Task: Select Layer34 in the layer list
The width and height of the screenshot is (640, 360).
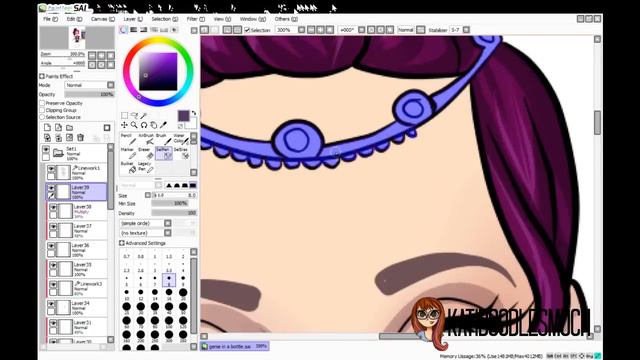Action: pyautogui.click(x=77, y=308)
